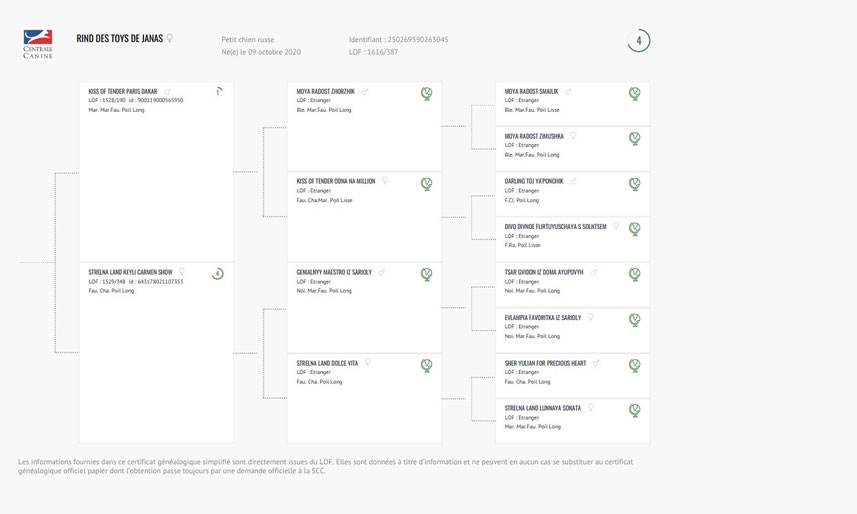Click globe icon on Darling Toj Ya'ponchik card
Viewport: 857px width, 514px height.
[634, 184]
